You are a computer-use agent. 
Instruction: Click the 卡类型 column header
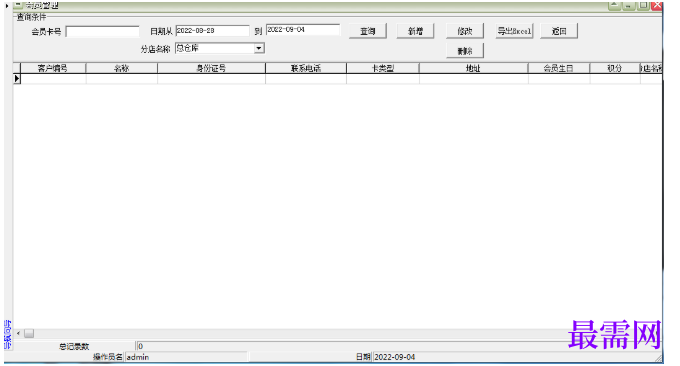382,68
